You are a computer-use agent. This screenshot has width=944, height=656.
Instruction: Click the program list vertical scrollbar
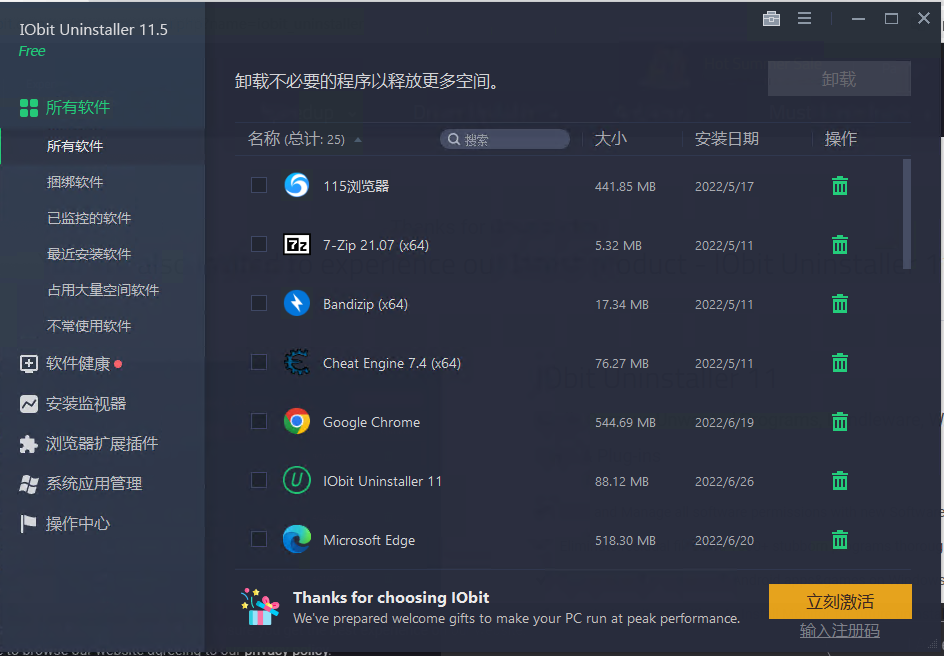[907, 214]
